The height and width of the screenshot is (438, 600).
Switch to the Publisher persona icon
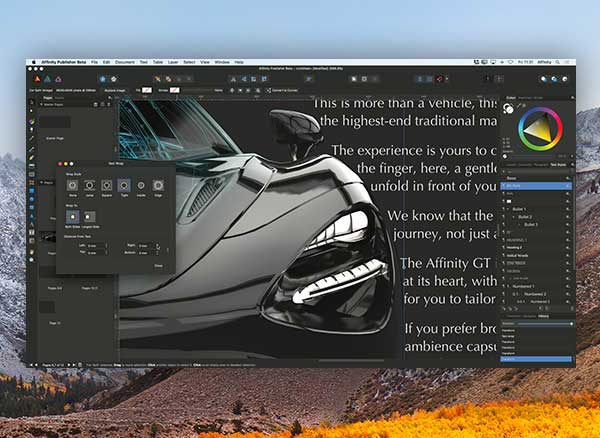[38, 79]
